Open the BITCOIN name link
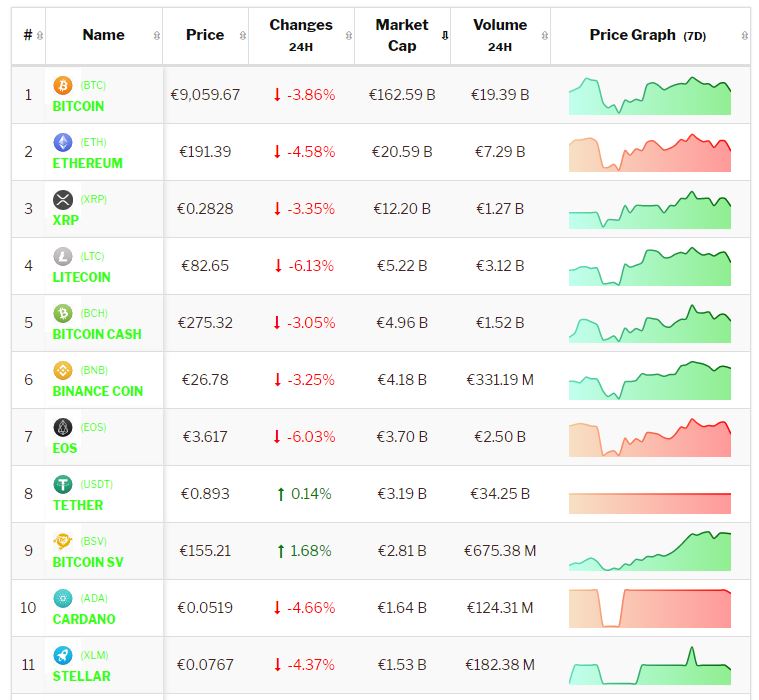Screen dimensions: 759x700 pos(78,106)
